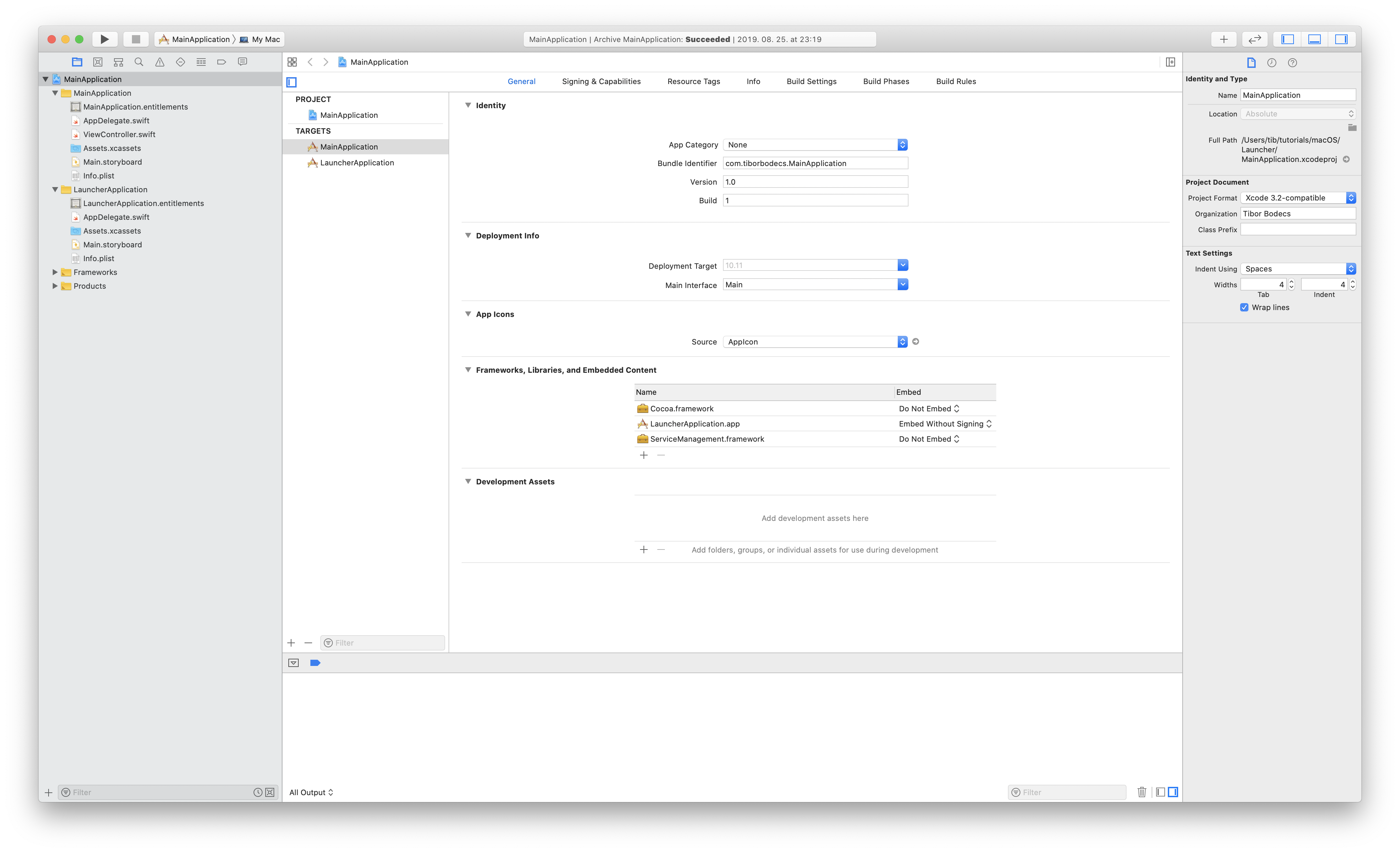This screenshot has width=1400, height=853.
Task: Increase the Tab width stepper
Action: (x=1291, y=282)
